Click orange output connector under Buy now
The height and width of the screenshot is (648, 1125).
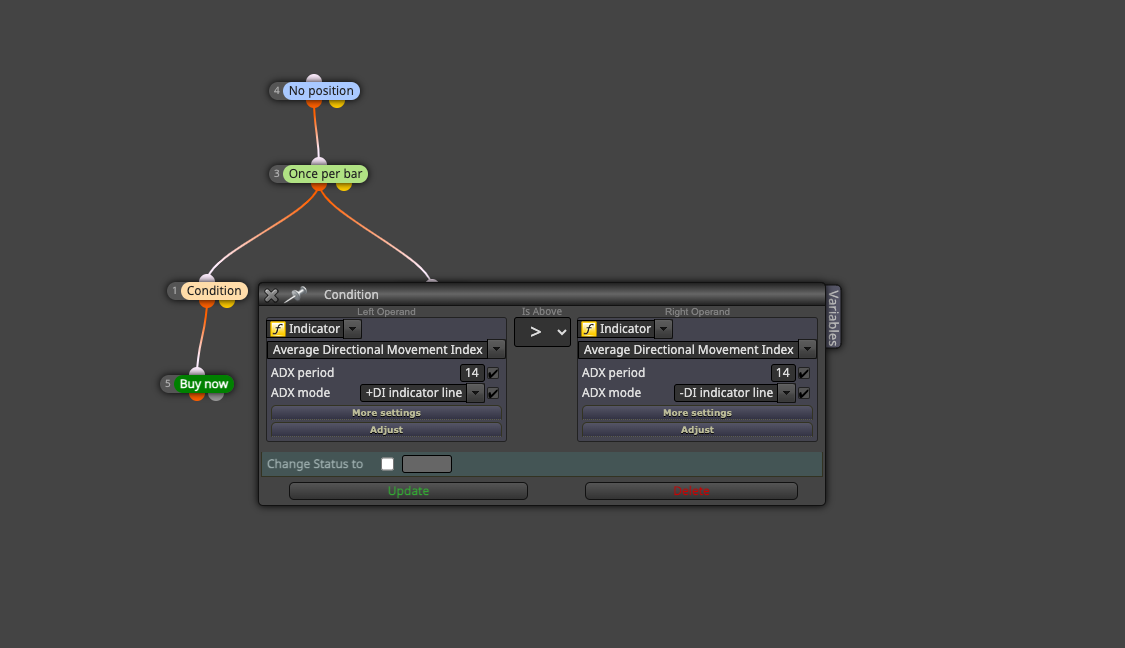pyautogui.click(x=197, y=396)
